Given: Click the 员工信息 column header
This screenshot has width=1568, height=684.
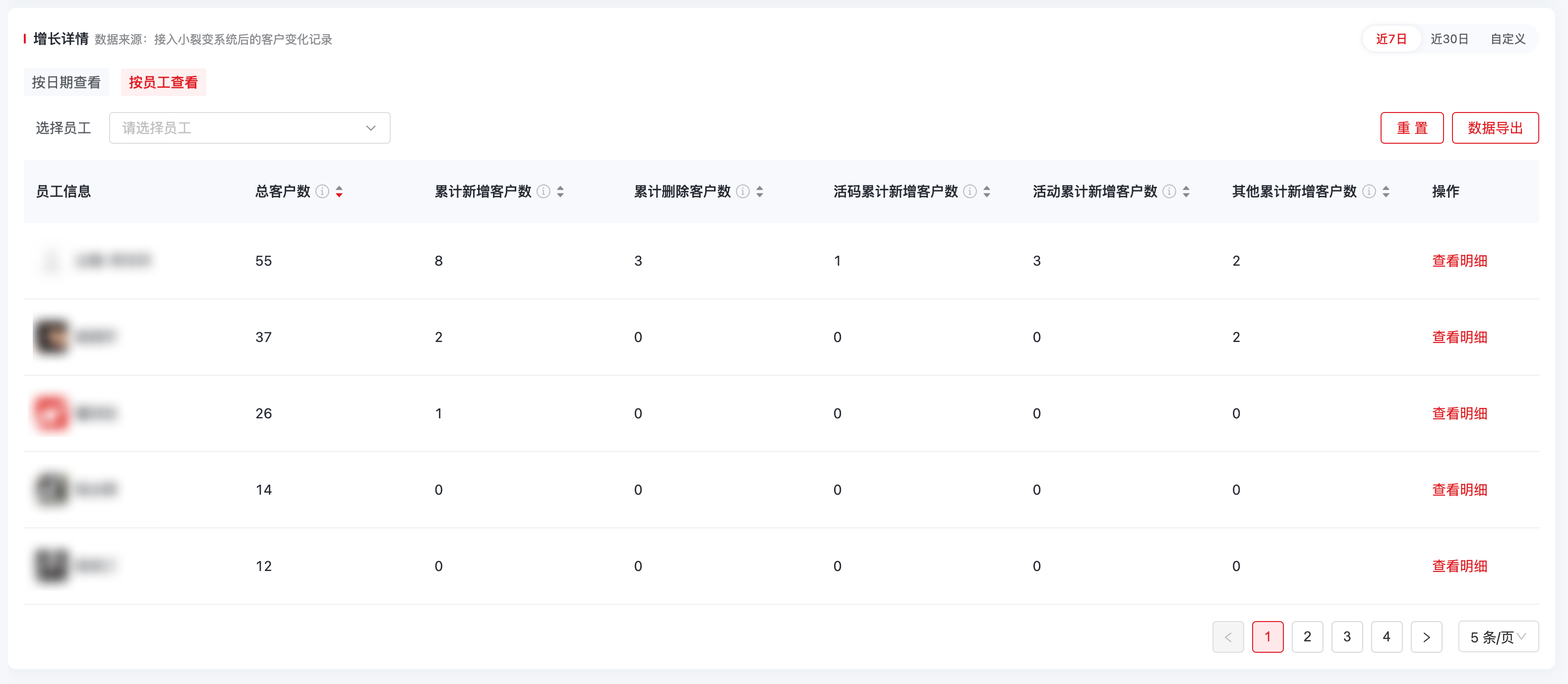Looking at the screenshot, I should (x=63, y=192).
